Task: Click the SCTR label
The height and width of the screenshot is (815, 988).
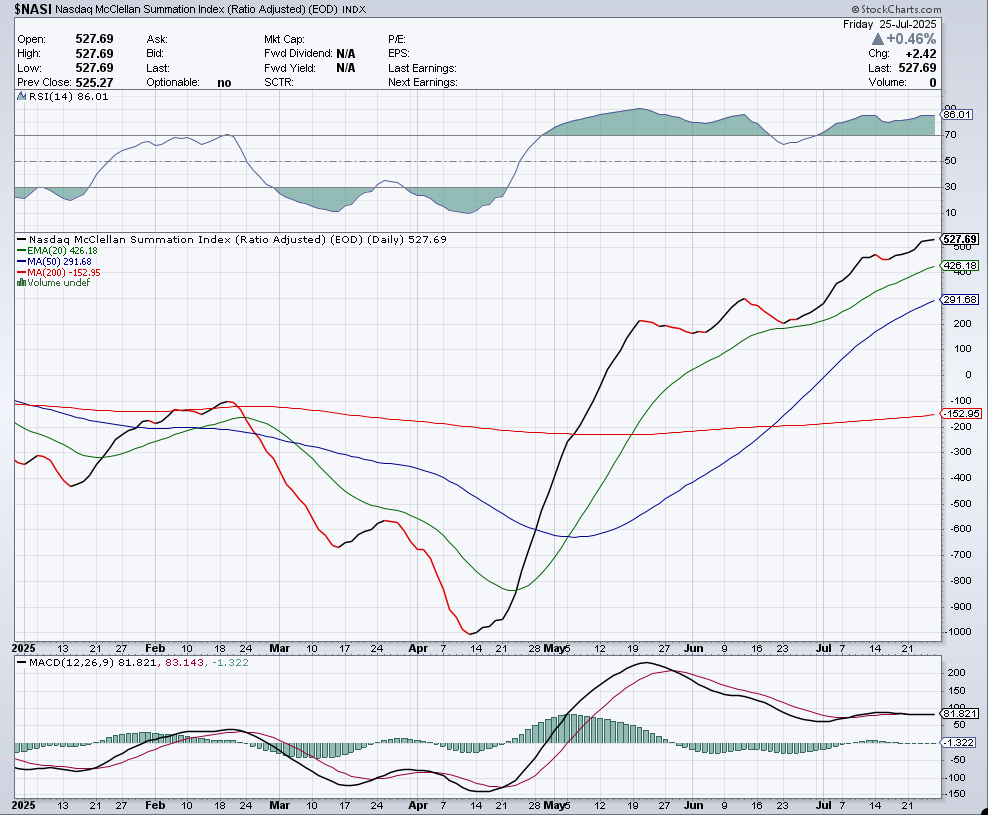Action: (279, 83)
